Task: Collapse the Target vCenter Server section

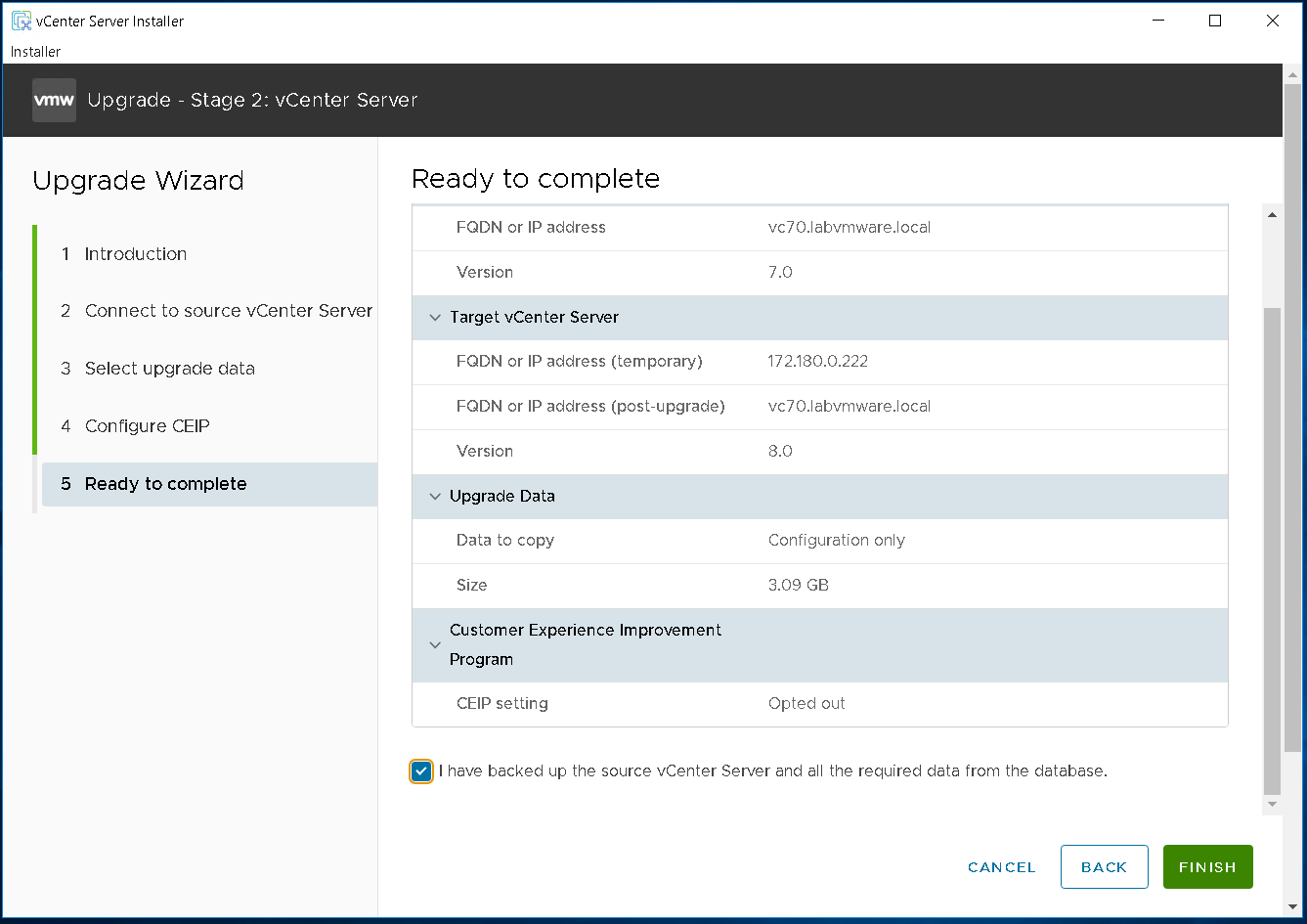Action: 436,318
